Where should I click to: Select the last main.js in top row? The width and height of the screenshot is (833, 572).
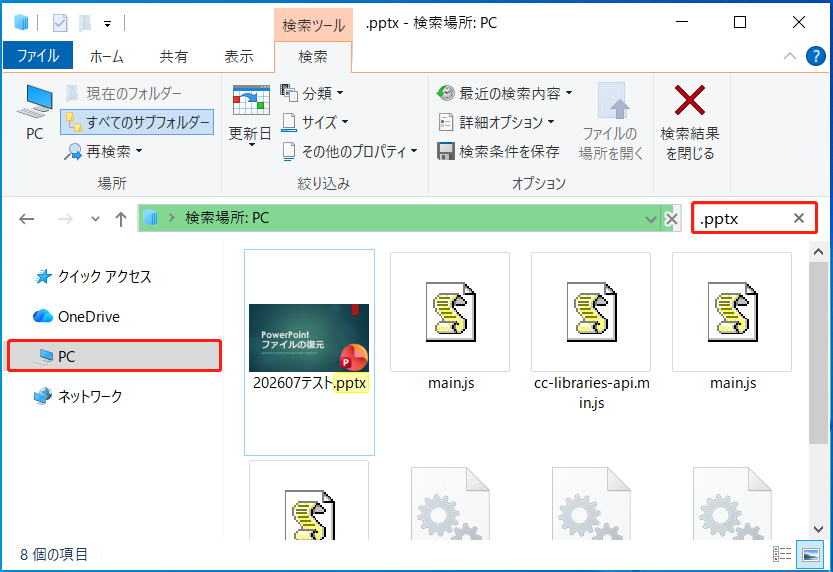(x=733, y=312)
